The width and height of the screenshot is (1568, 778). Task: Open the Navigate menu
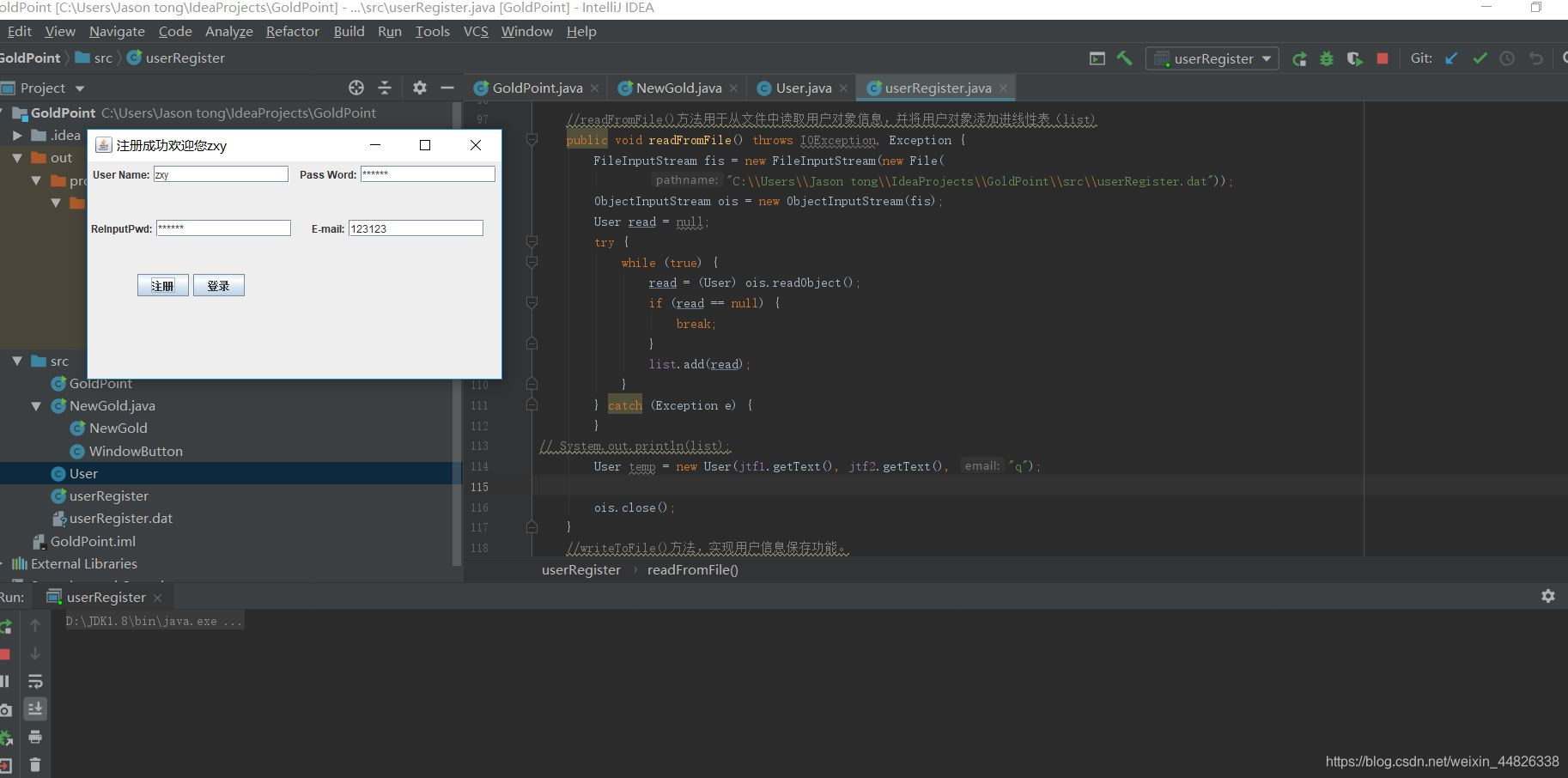point(117,31)
